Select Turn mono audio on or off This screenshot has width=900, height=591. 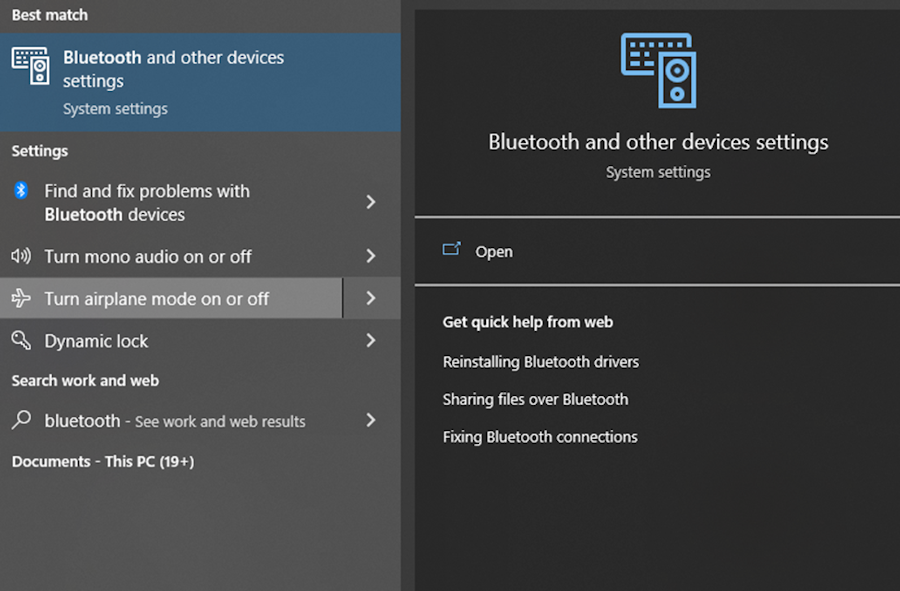pos(148,257)
